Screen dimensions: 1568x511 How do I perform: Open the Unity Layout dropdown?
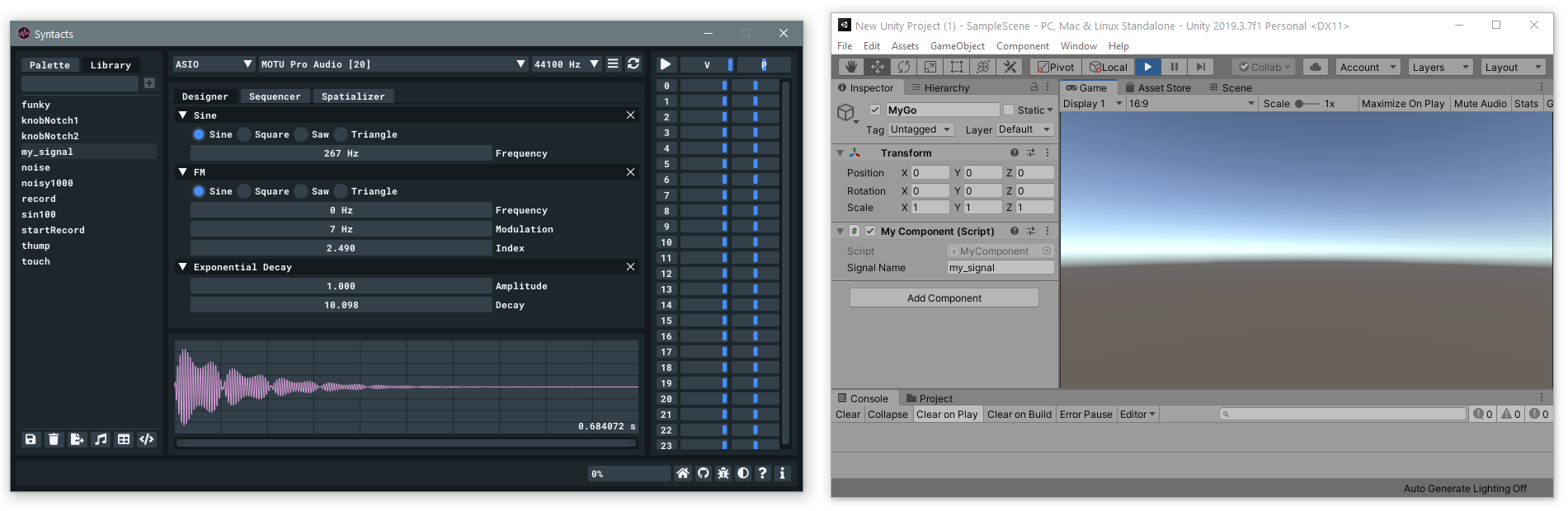tap(1514, 67)
